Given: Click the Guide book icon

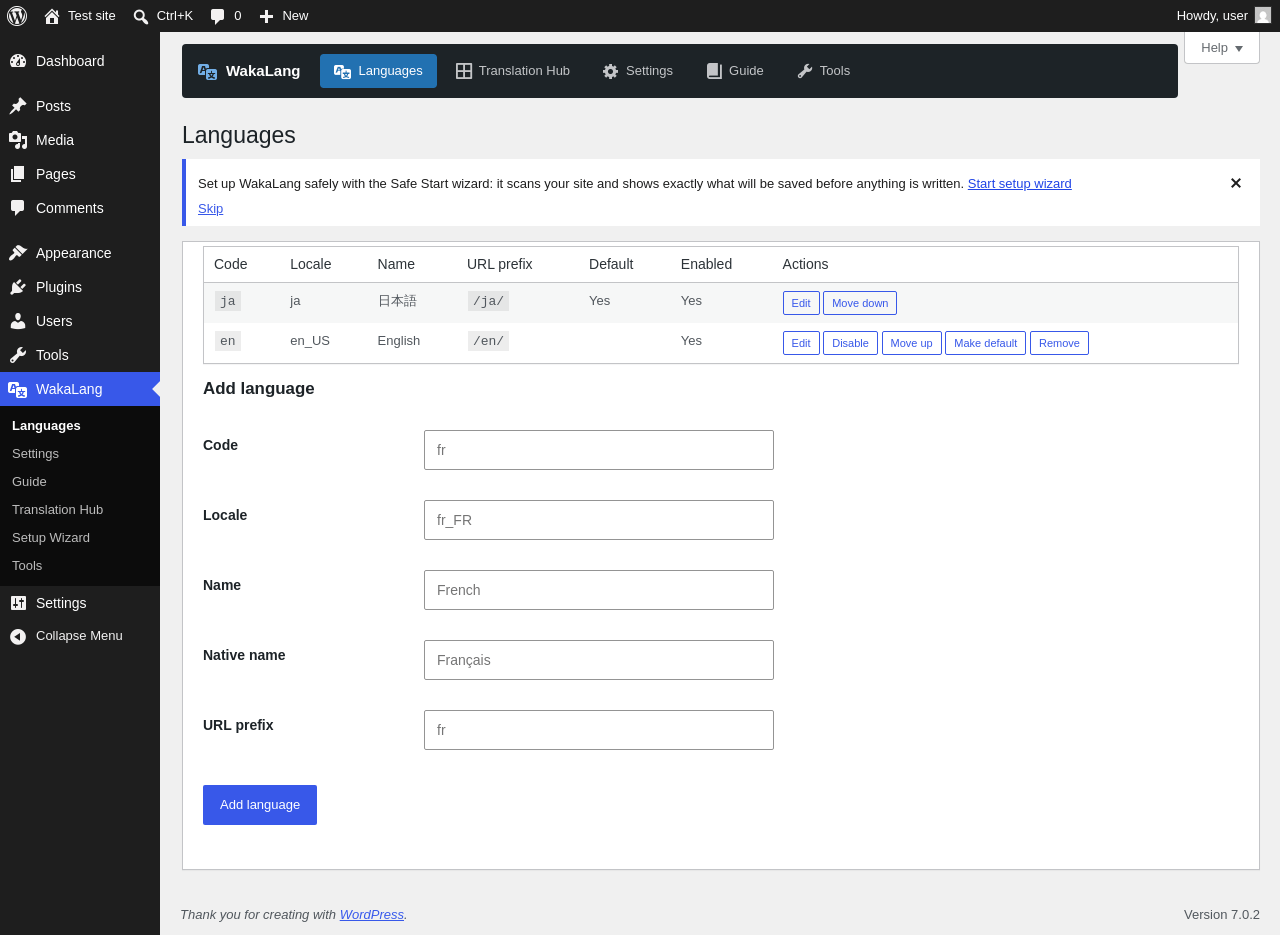Looking at the screenshot, I should click(714, 71).
